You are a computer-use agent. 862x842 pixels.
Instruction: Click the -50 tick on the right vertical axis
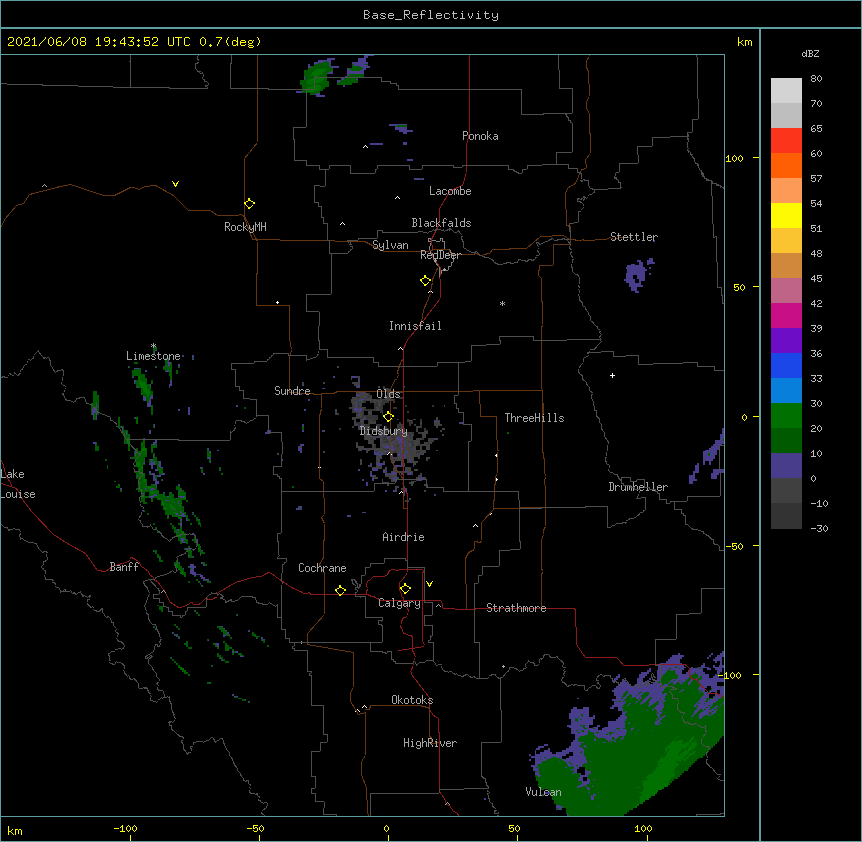pos(734,546)
